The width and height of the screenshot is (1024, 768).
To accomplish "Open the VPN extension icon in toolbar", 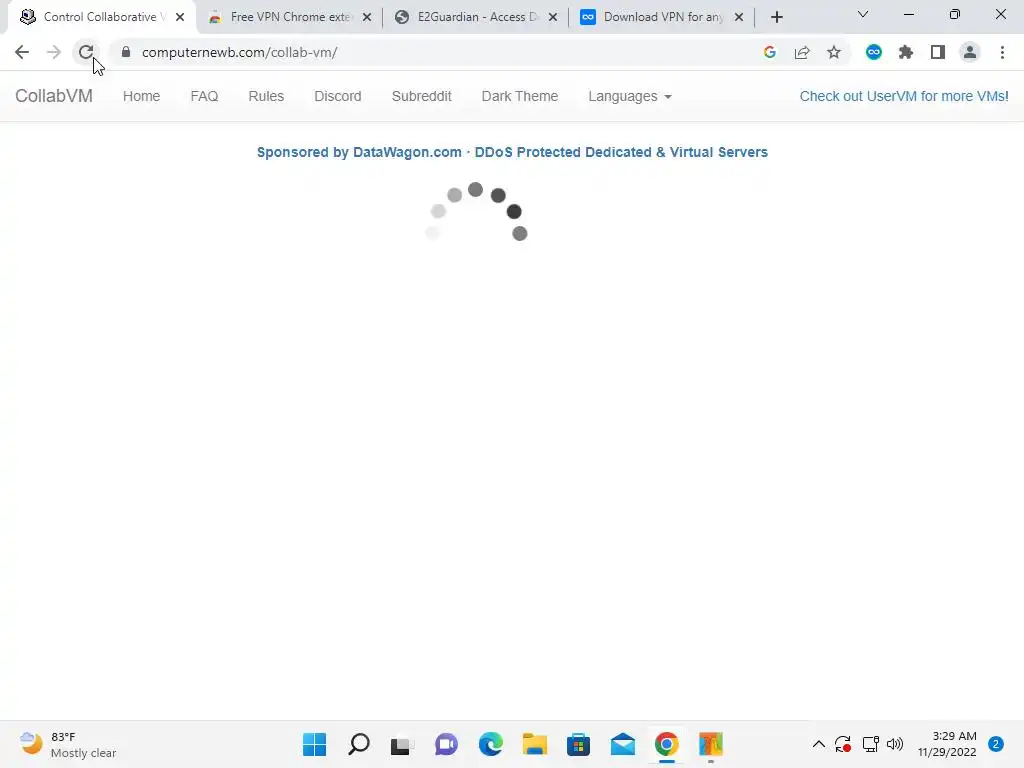I will coord(874,52).
